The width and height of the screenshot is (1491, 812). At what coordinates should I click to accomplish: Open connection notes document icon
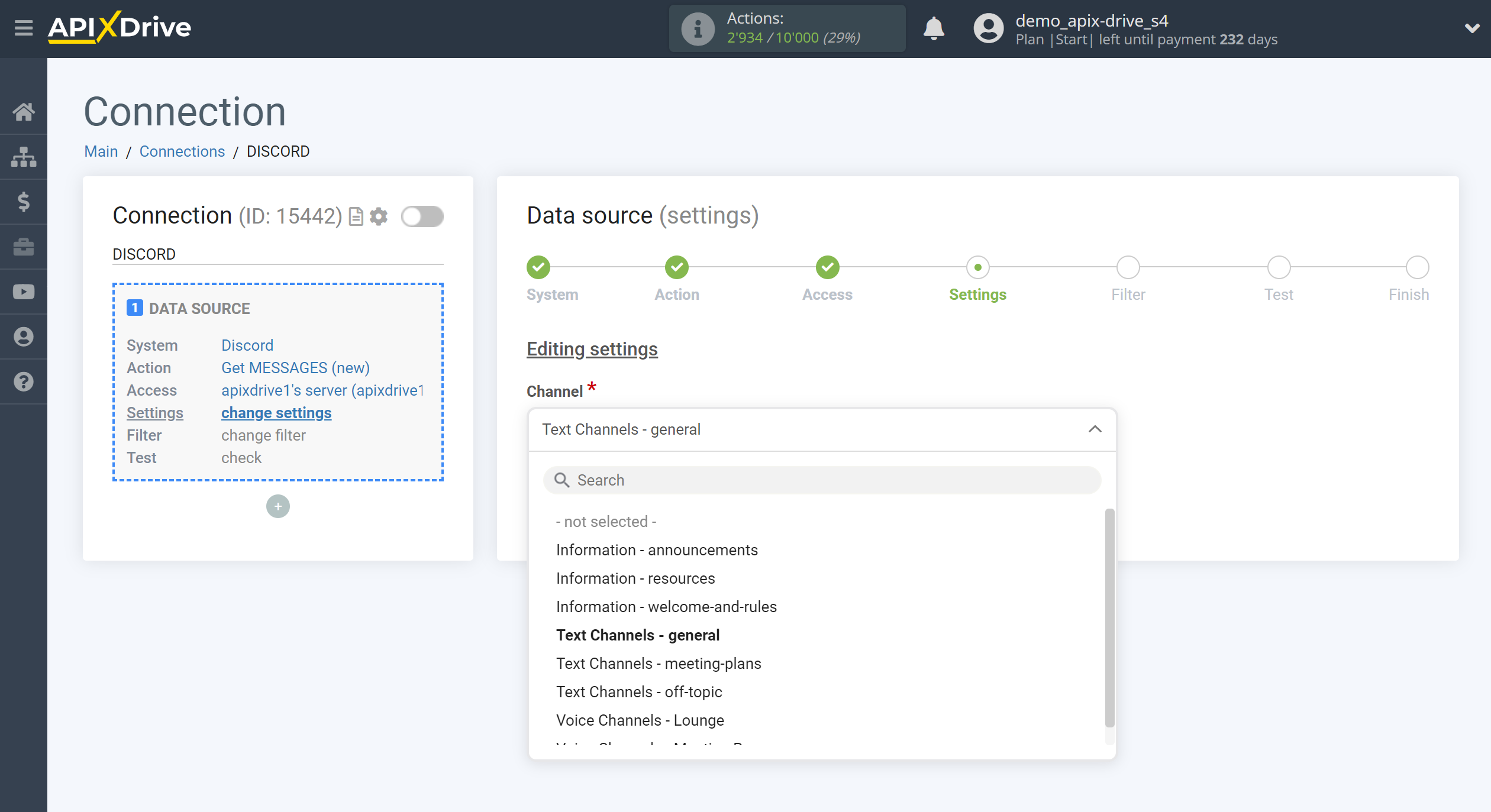[356, 216]
